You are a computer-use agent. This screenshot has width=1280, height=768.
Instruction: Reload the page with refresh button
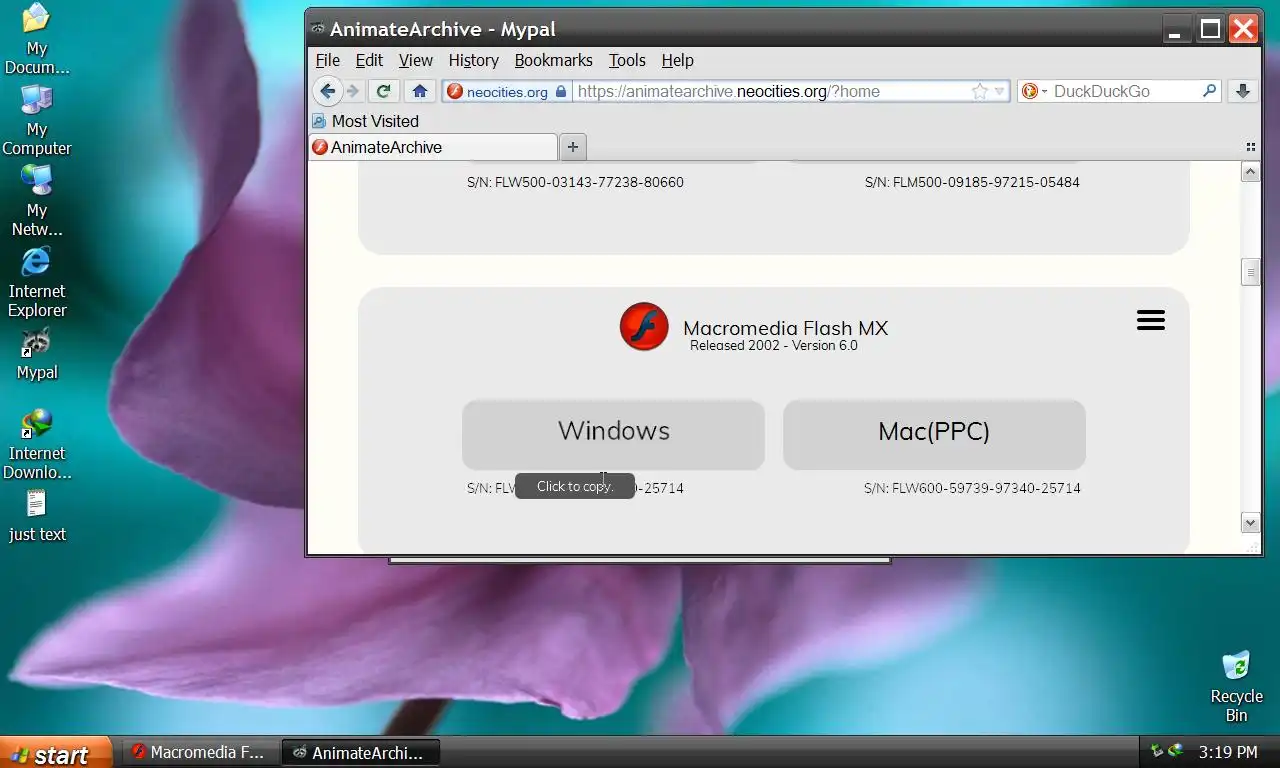click(383, 91)
